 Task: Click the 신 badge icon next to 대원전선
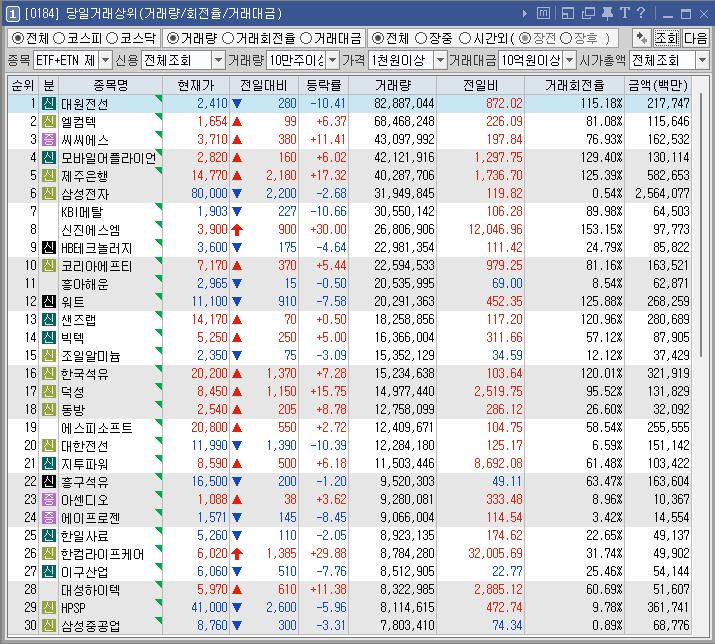pos(49,104)
